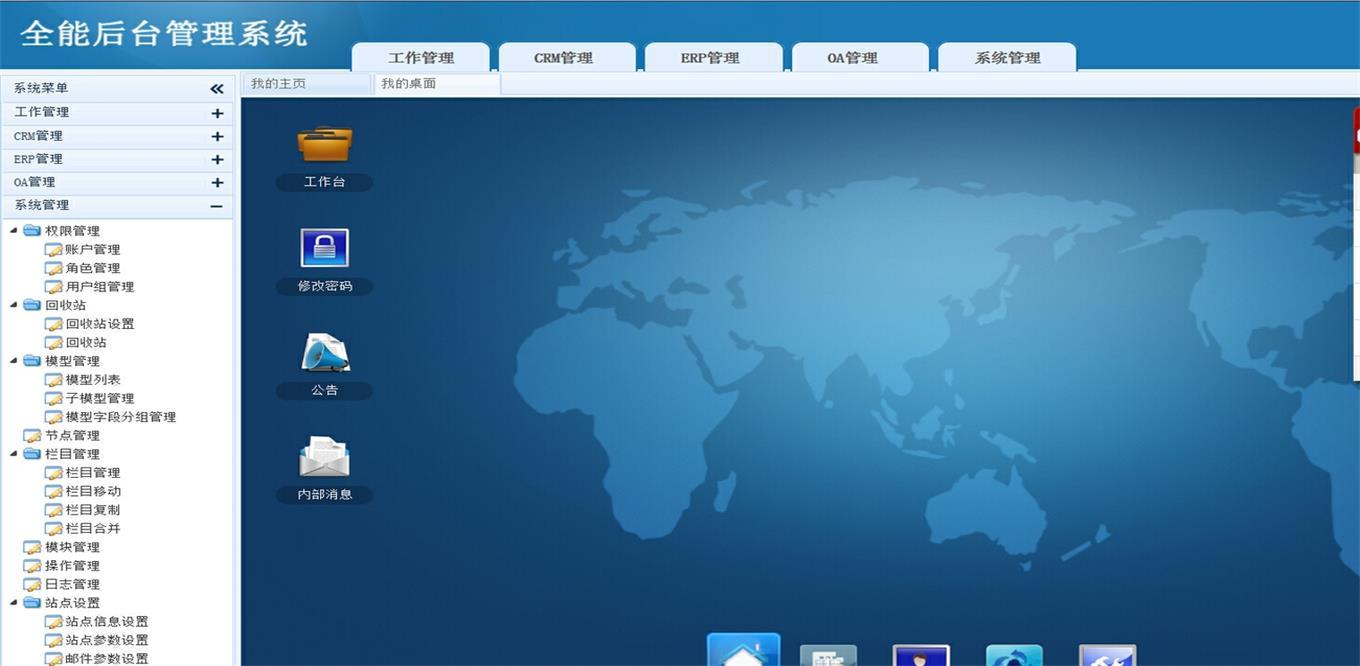Click the page icon beside 角色管理

pos(53,268)
